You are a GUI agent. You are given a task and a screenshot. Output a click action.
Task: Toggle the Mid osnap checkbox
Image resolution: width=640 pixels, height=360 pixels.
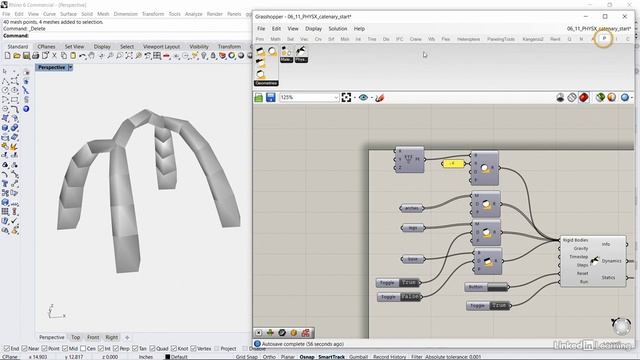pos(65,349)
